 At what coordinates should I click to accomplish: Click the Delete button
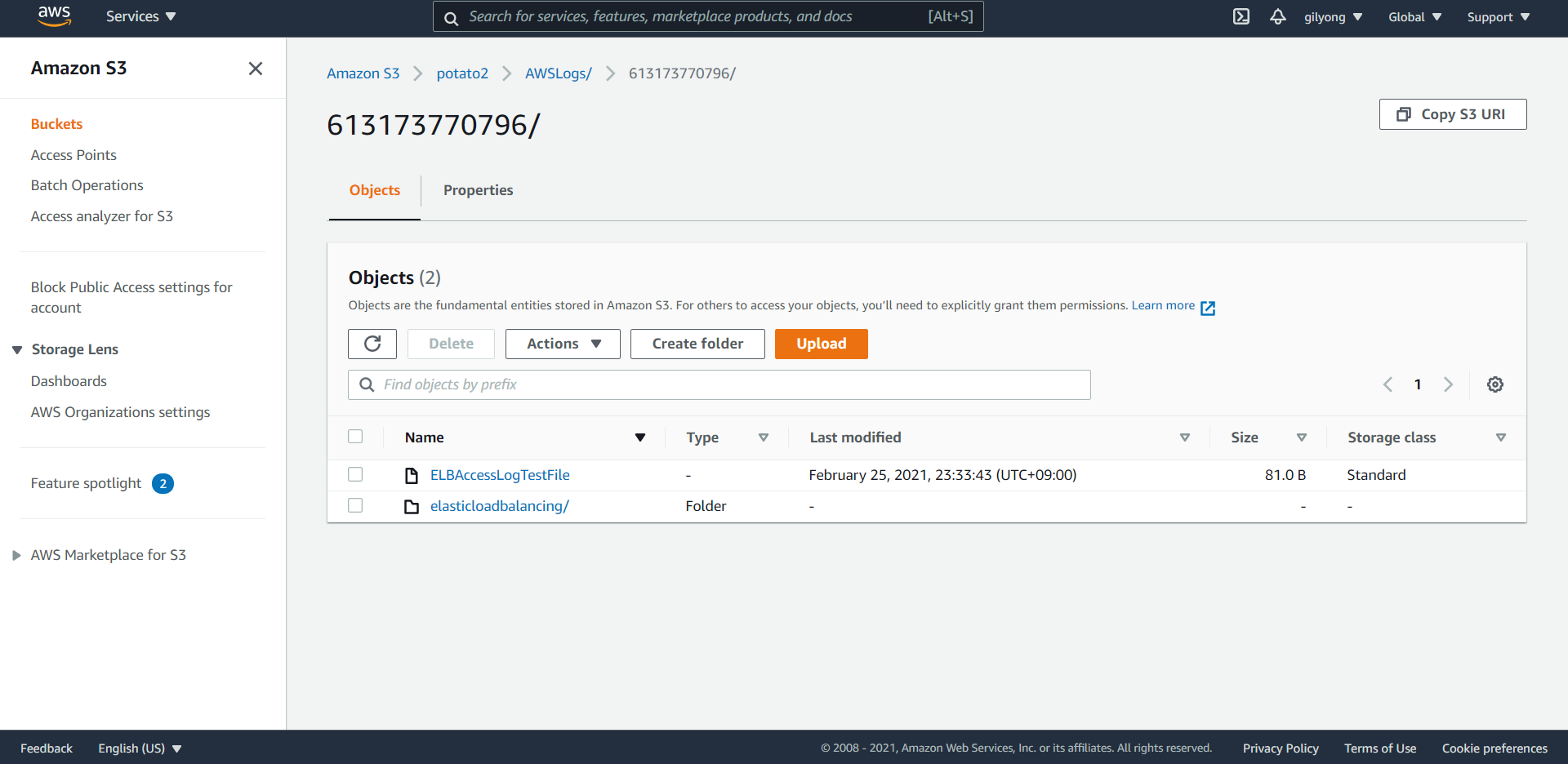(x=451, y=344)
